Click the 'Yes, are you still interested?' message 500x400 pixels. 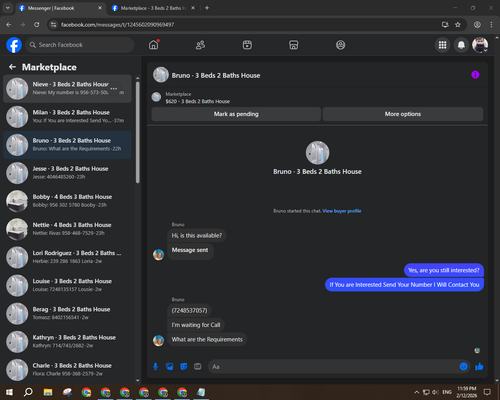click(444, 270)
